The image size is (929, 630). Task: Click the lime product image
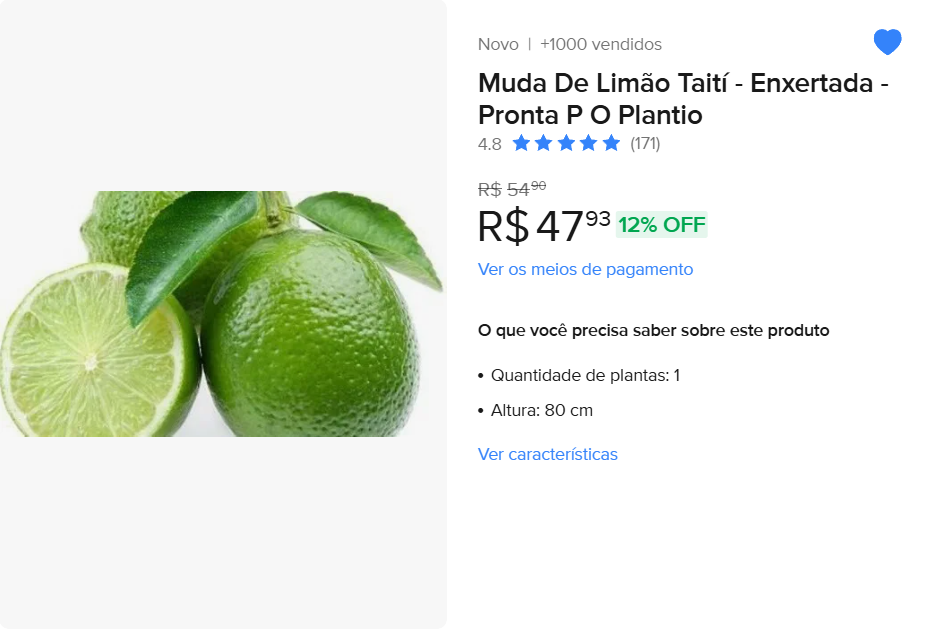[x=222, y=314]
